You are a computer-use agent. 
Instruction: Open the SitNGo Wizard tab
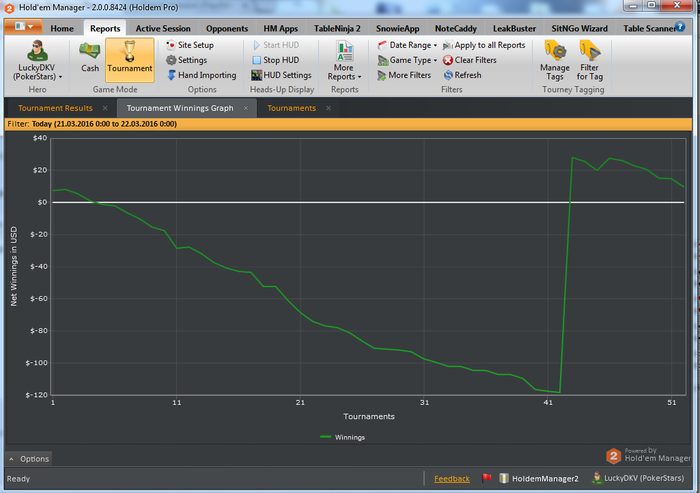click(579, 29)
